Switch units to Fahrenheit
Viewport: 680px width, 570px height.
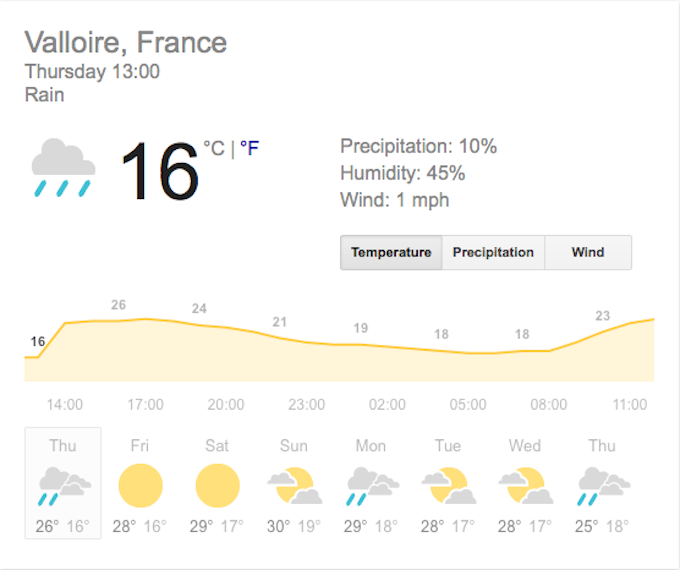(249, 149)
